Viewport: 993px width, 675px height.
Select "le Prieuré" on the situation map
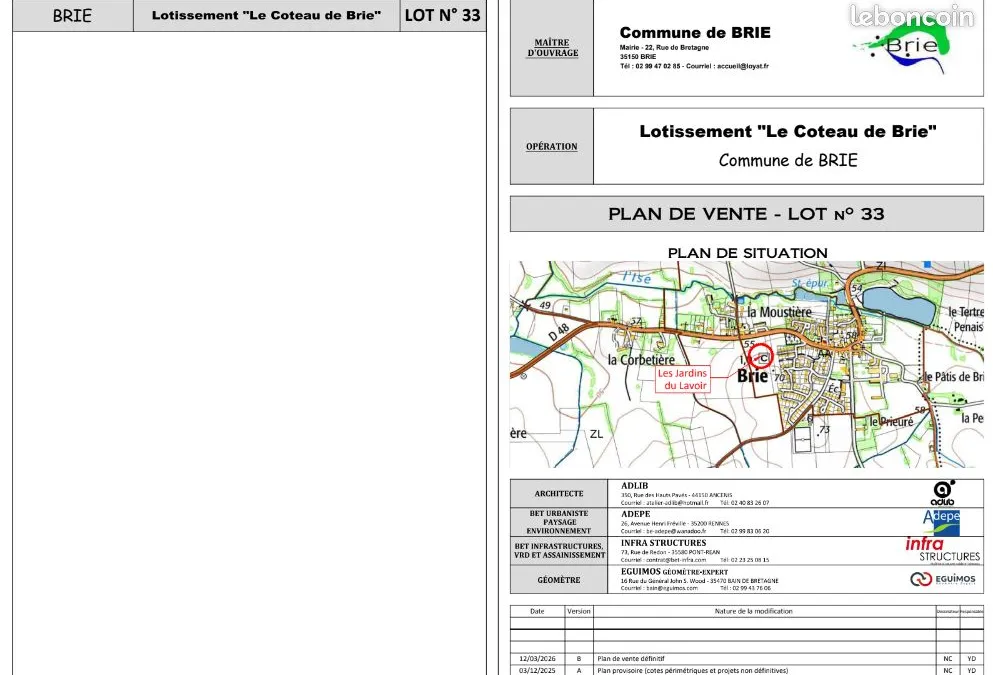tap(891, 421)
